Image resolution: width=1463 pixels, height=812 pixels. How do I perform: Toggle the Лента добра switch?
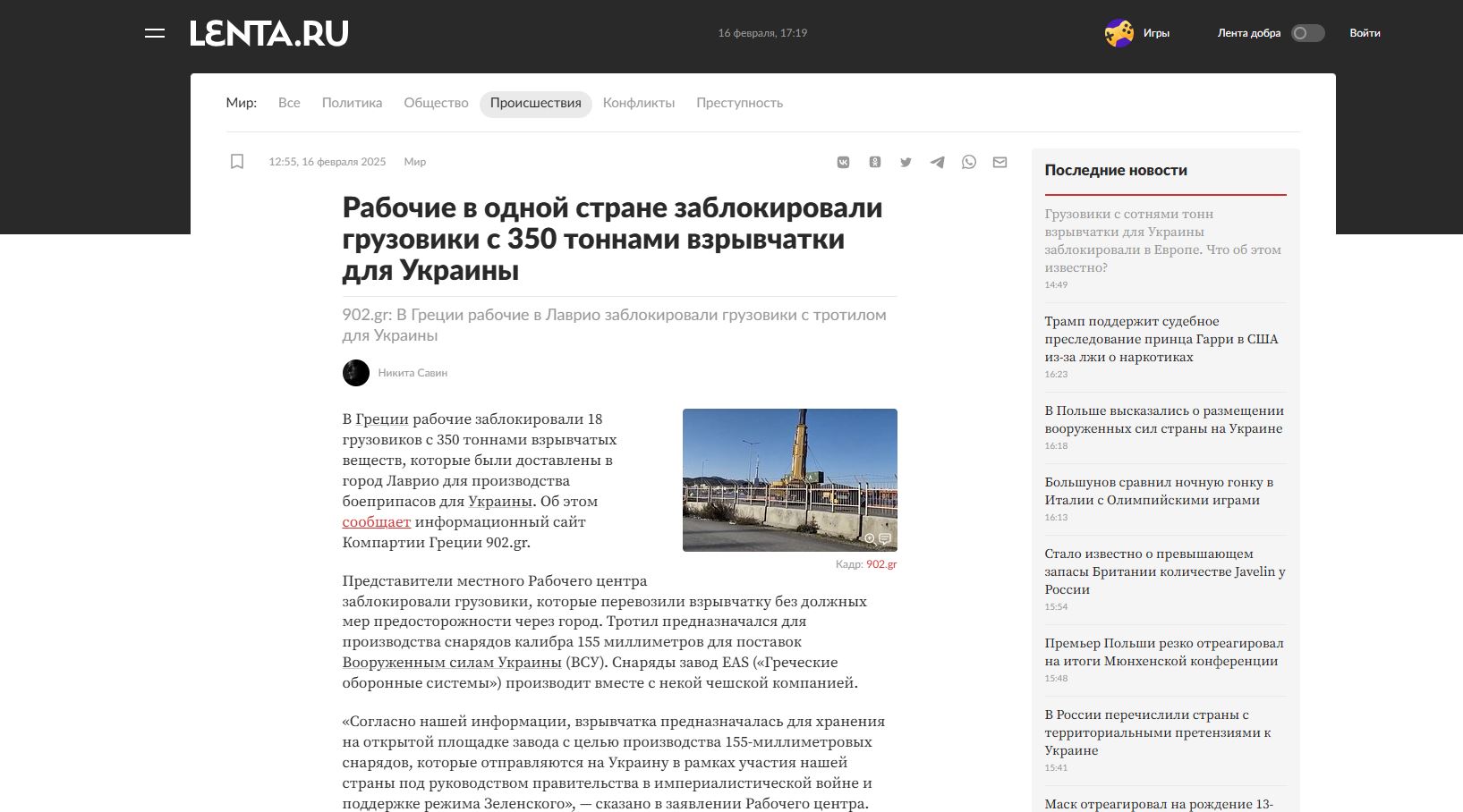pos(1306,33)
